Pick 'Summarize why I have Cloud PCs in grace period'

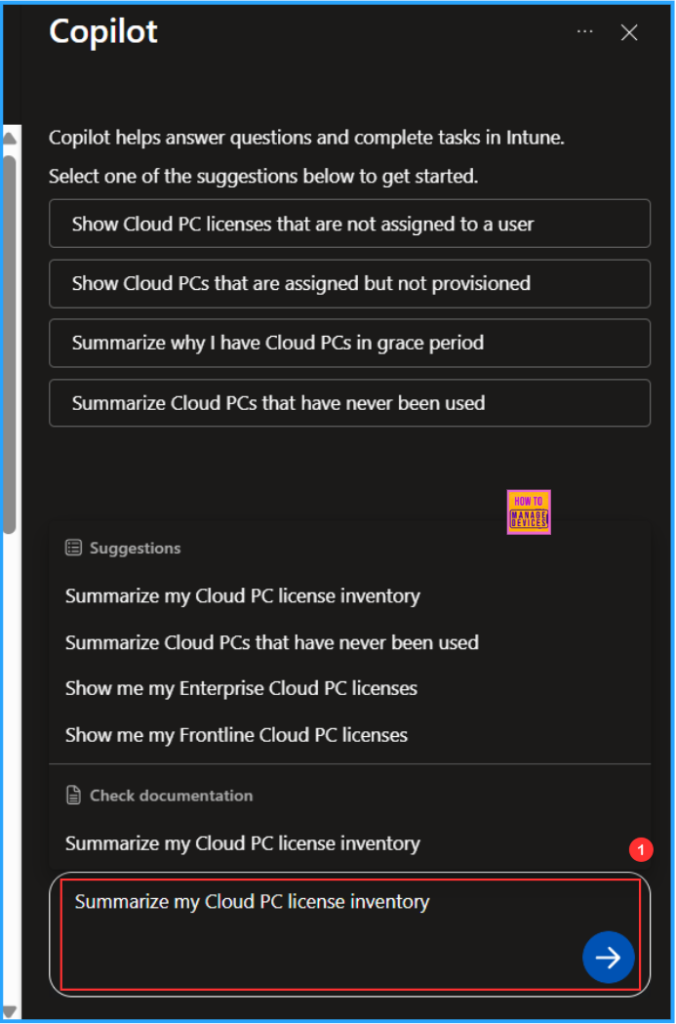coord(349,343)
